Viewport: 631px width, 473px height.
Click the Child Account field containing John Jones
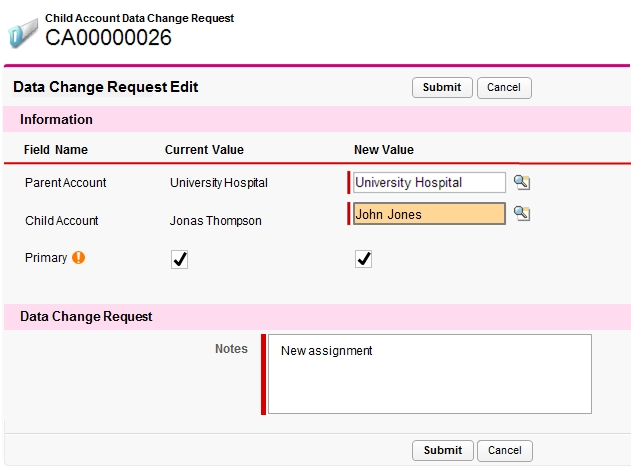tap(429, 214)
